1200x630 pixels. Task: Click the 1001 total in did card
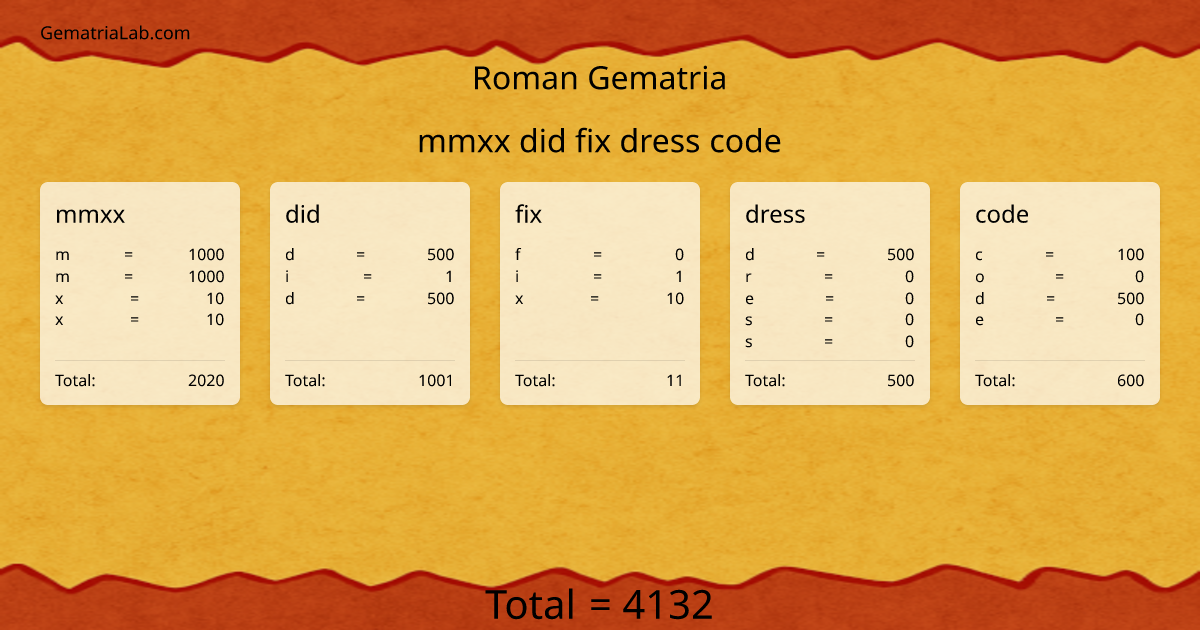[436, 380]
